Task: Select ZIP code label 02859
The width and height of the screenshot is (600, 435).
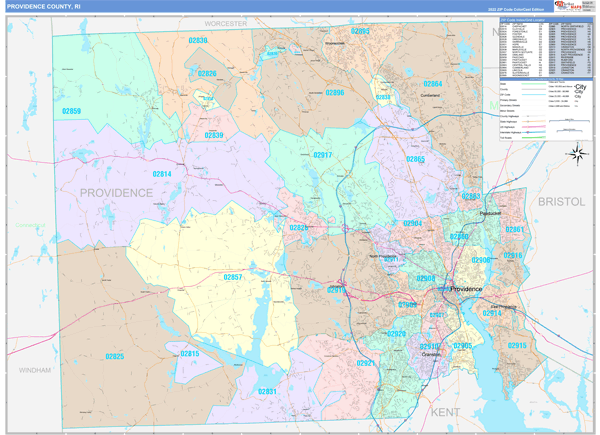Action: coord(71,111)
